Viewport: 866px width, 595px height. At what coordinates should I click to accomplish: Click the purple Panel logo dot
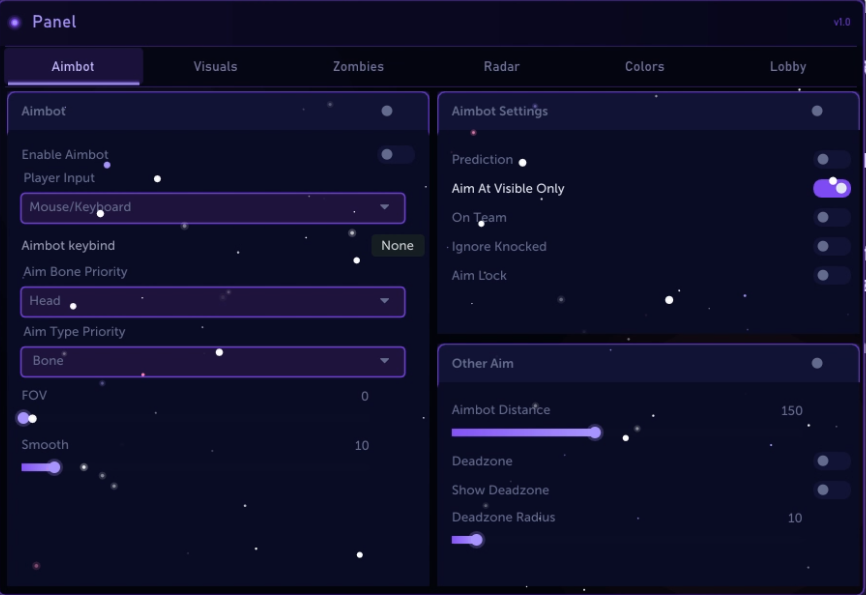pyautogui.click(x=15, y=22)
